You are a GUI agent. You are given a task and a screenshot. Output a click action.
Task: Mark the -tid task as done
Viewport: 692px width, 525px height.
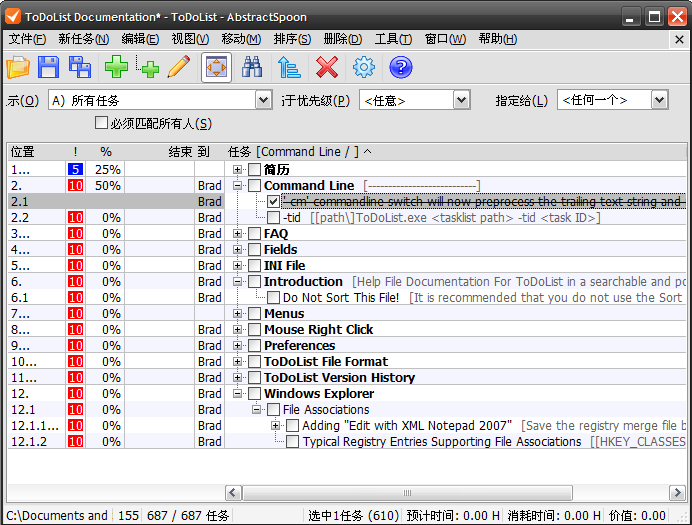click(274, 218)
